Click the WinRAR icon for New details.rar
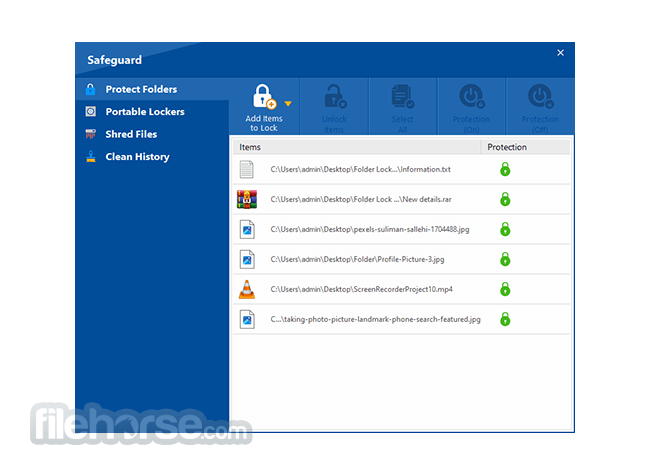The image size is (650, 475). [247, 199]
